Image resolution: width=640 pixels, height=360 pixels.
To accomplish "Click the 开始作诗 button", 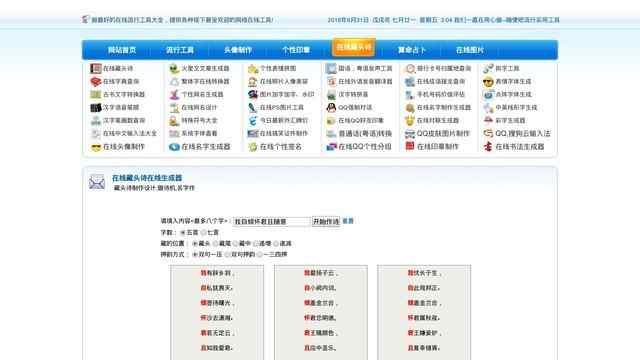I will 326,222.
